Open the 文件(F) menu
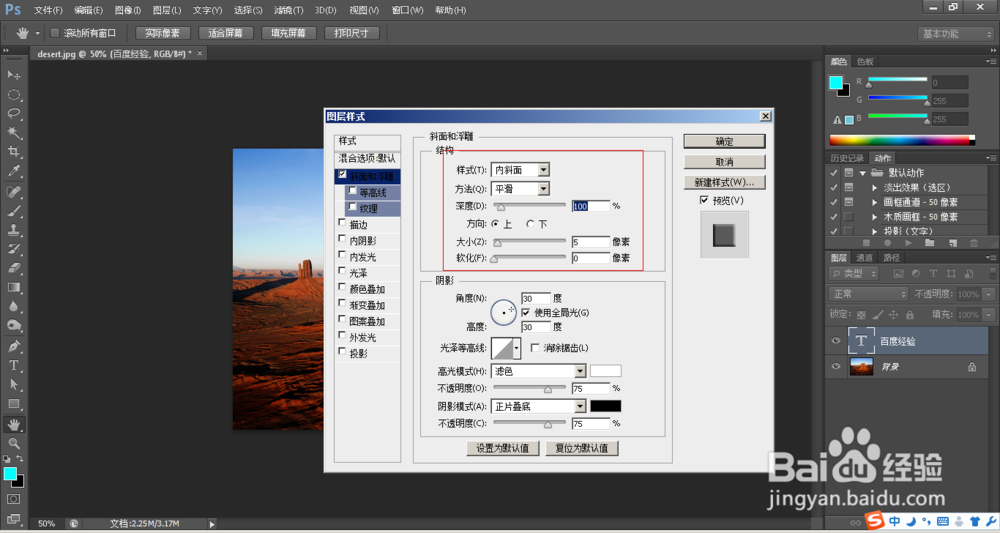Image resolution: width=1000 pixels, height=533 pixels. pyautogui.click(x=48, y=10)
